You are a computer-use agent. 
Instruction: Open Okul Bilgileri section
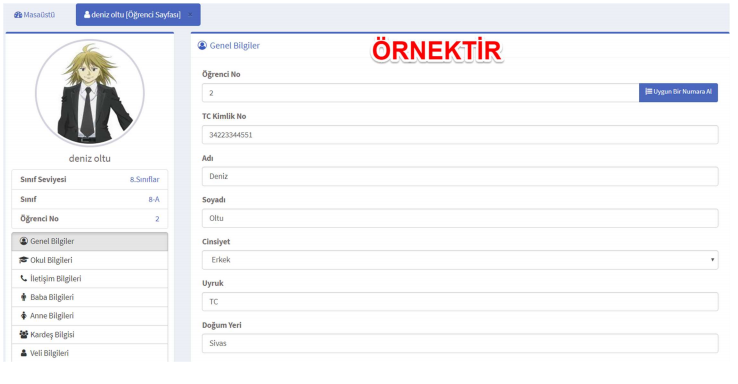point(89,260)
